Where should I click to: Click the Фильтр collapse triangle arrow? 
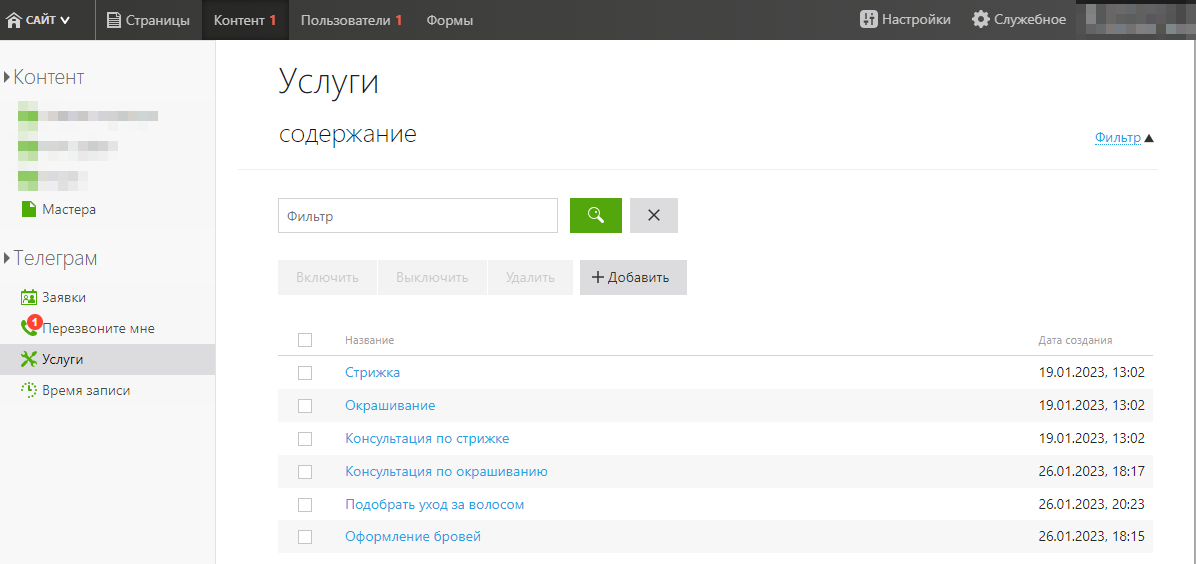coord(1149,138)
